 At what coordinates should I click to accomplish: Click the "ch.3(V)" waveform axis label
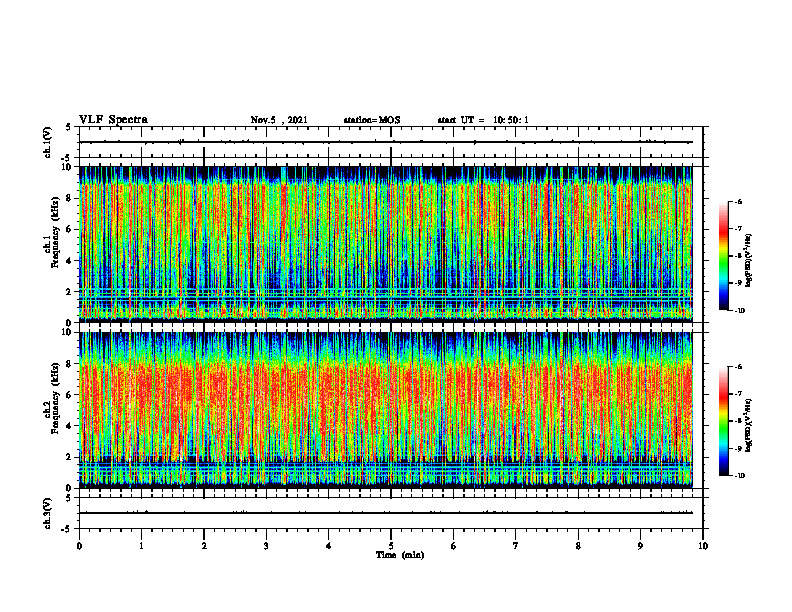point(48,513)
